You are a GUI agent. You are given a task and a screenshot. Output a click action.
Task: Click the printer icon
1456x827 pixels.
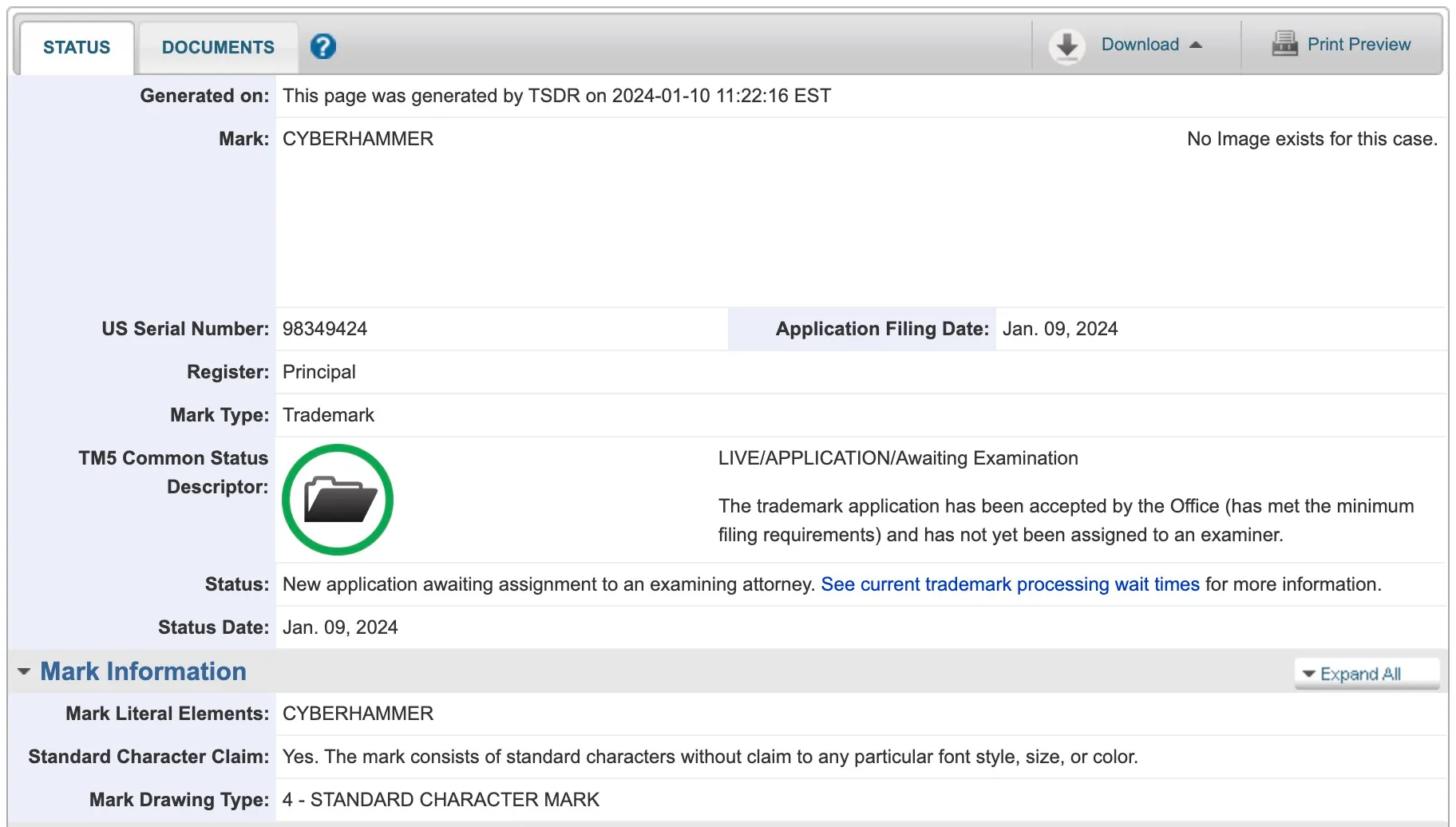1284,44
